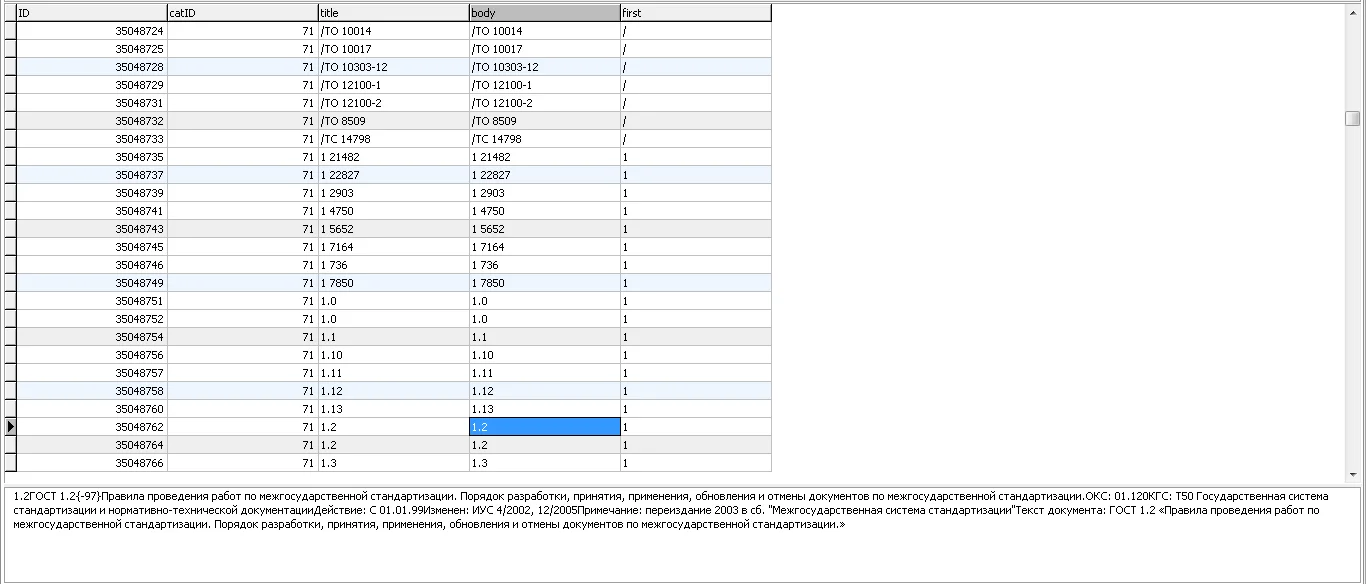Click the title cell "1 5652"
This screenshot has width=1366, height=584.
click(393, 229)
